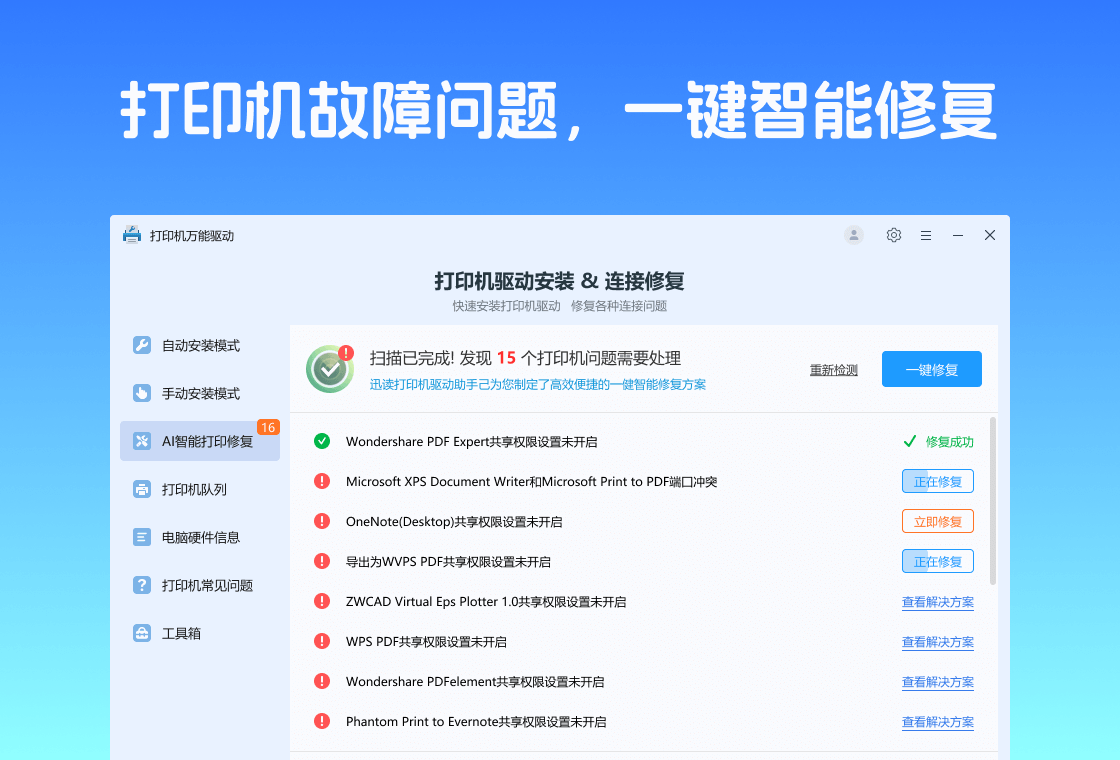Click the 打印机万能驱动 window title
Viewport: 1120px width, 760px height.
192,236
